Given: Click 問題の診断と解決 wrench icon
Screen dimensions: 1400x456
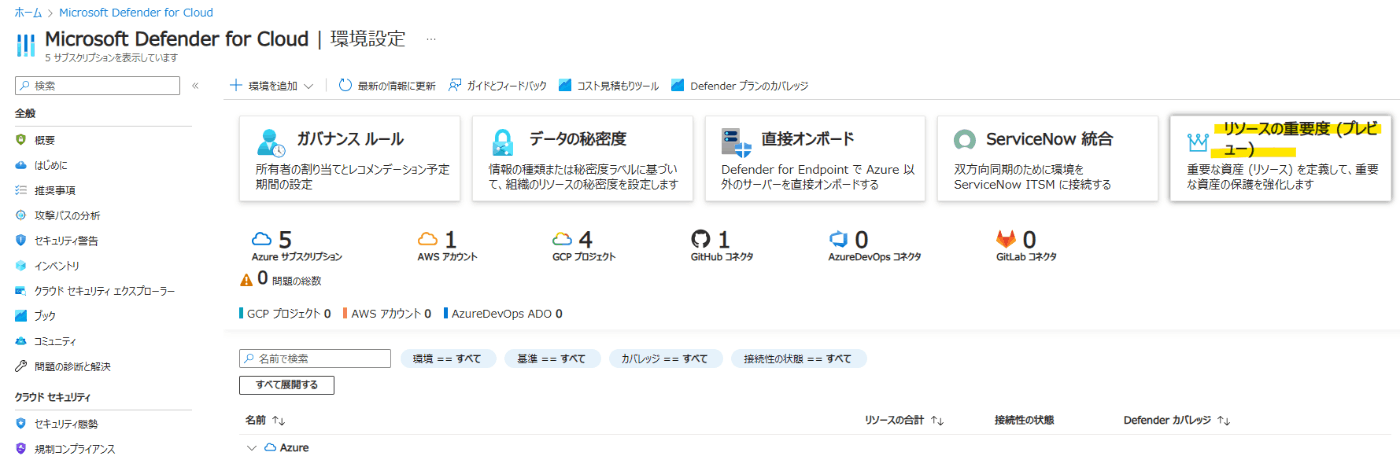Looking at the screenshot, I should click(x=21, y=366).
